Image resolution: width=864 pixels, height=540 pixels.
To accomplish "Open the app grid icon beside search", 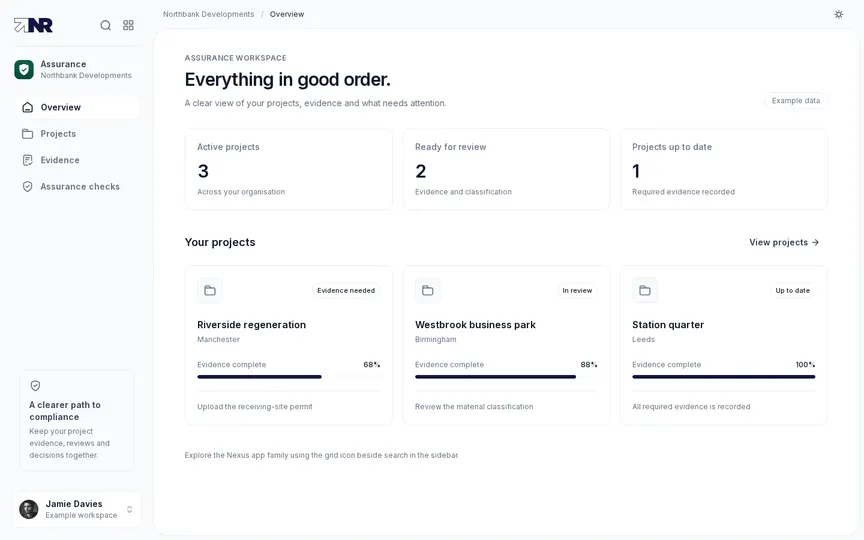I will pyautogui.click(x=128, y=25).
